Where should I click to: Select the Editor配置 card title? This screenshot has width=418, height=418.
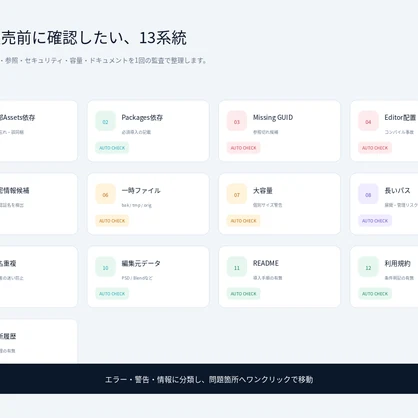coord(400,117)
